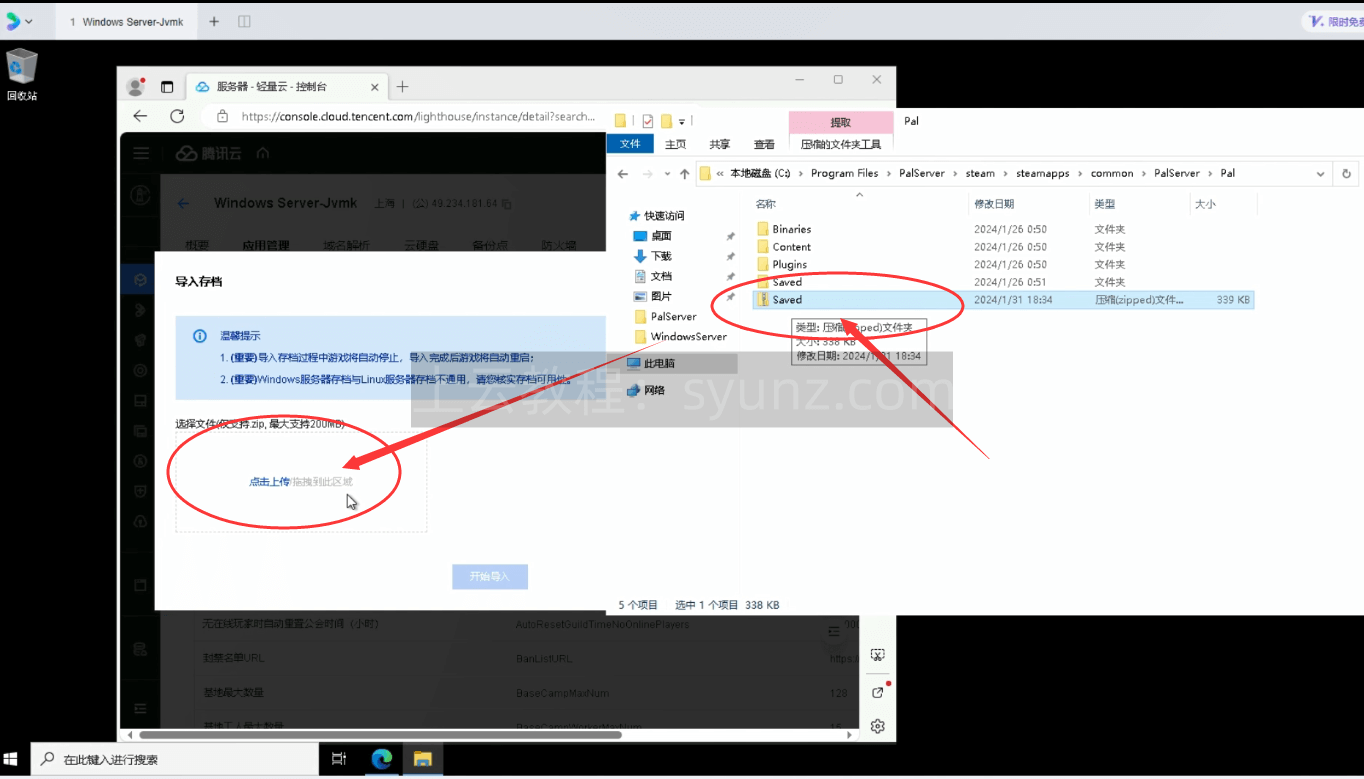Open a new browser tab

coord(402,87)
